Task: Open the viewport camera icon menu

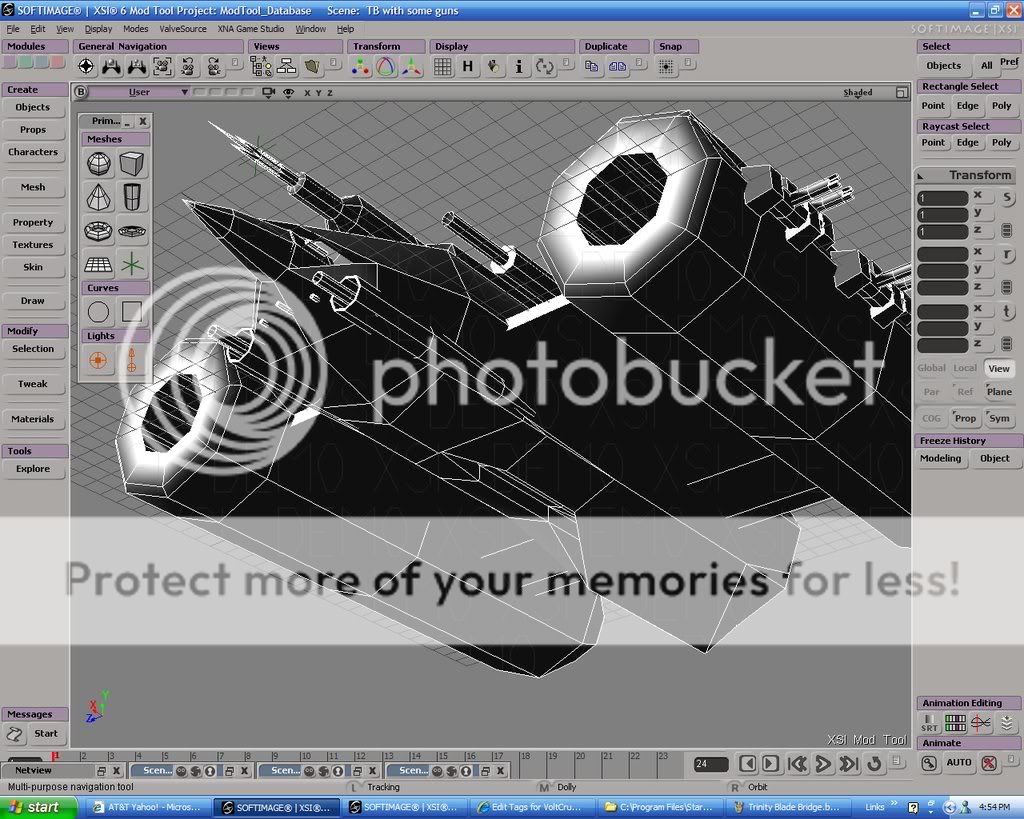Action: coord(268,92)
